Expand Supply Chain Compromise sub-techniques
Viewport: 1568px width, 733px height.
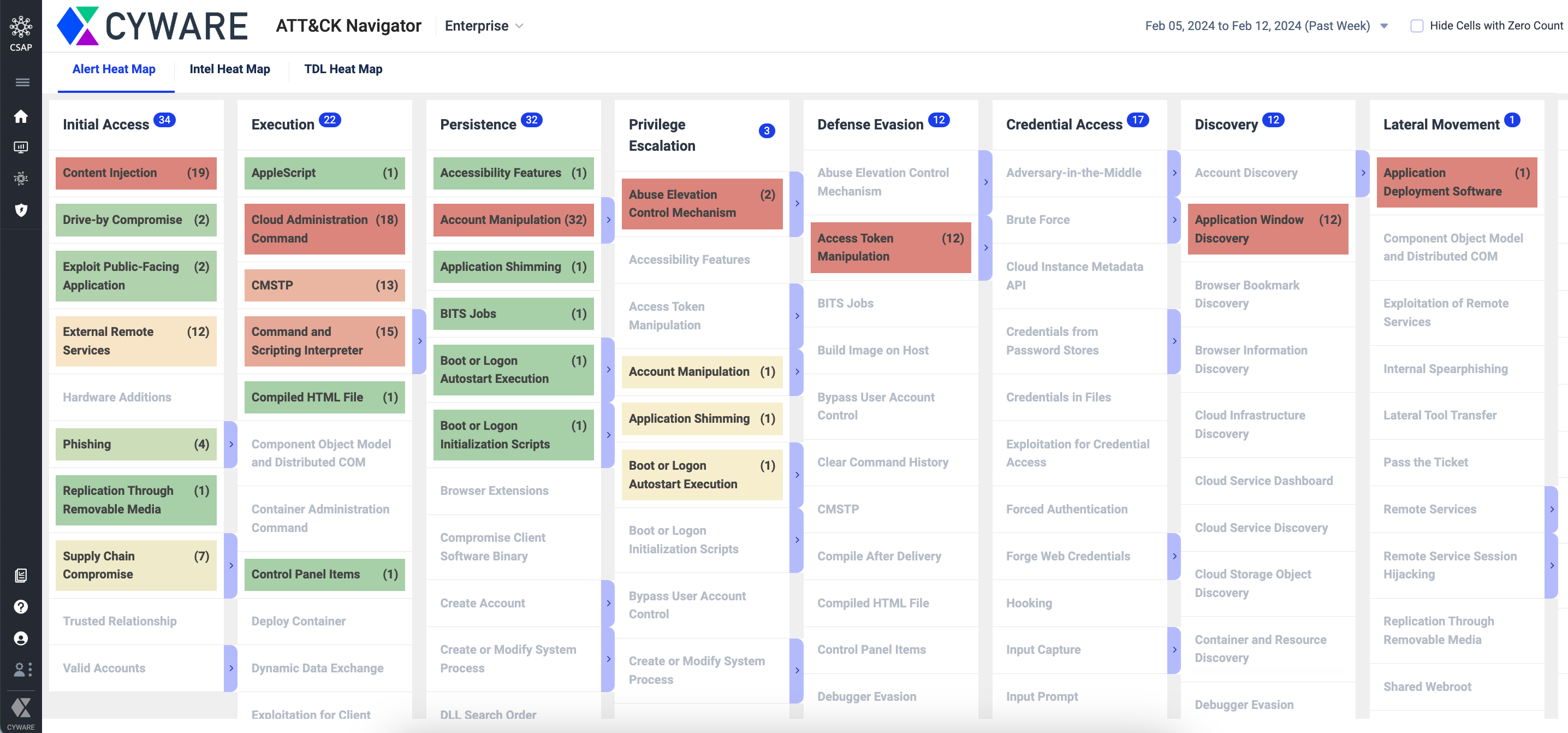(x=231, y=565)
